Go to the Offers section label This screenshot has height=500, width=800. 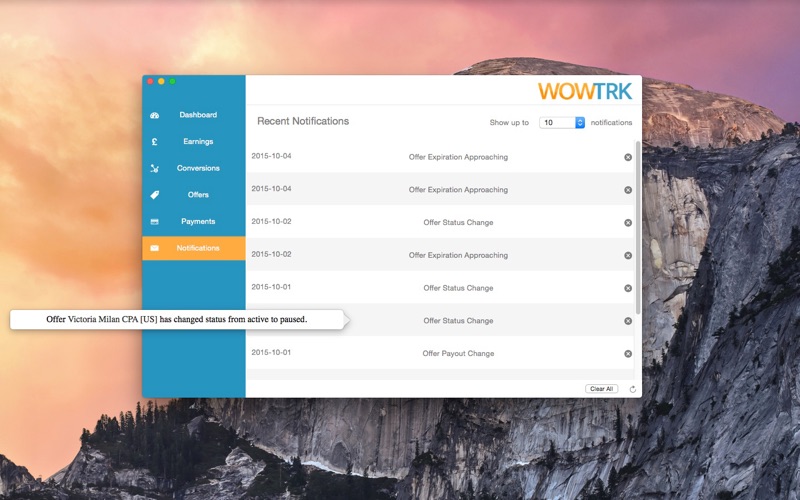(x=198, y=195)
